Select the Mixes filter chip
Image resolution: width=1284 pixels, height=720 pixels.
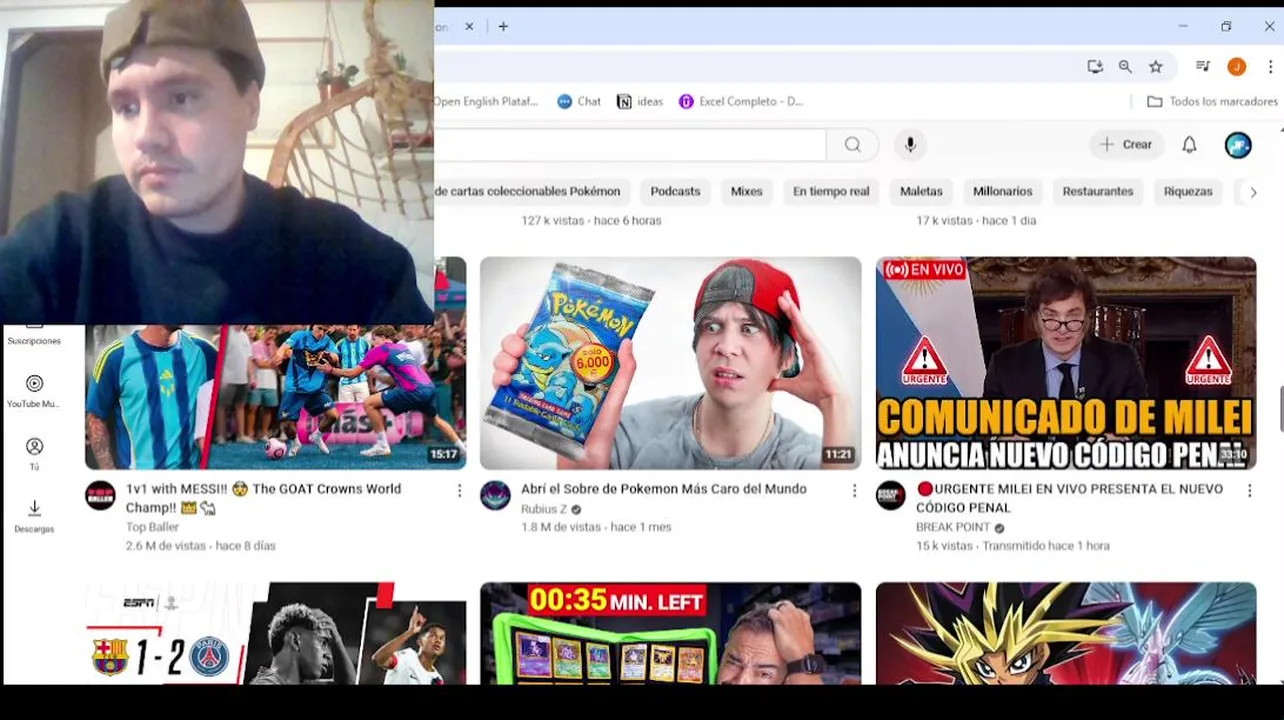pos(746,191)
